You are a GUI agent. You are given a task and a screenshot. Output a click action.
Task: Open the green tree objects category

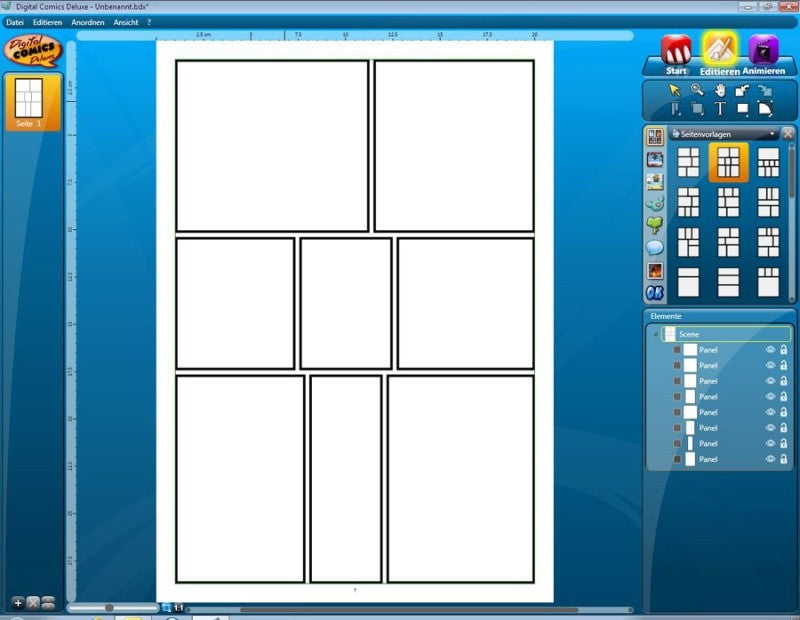655,225
